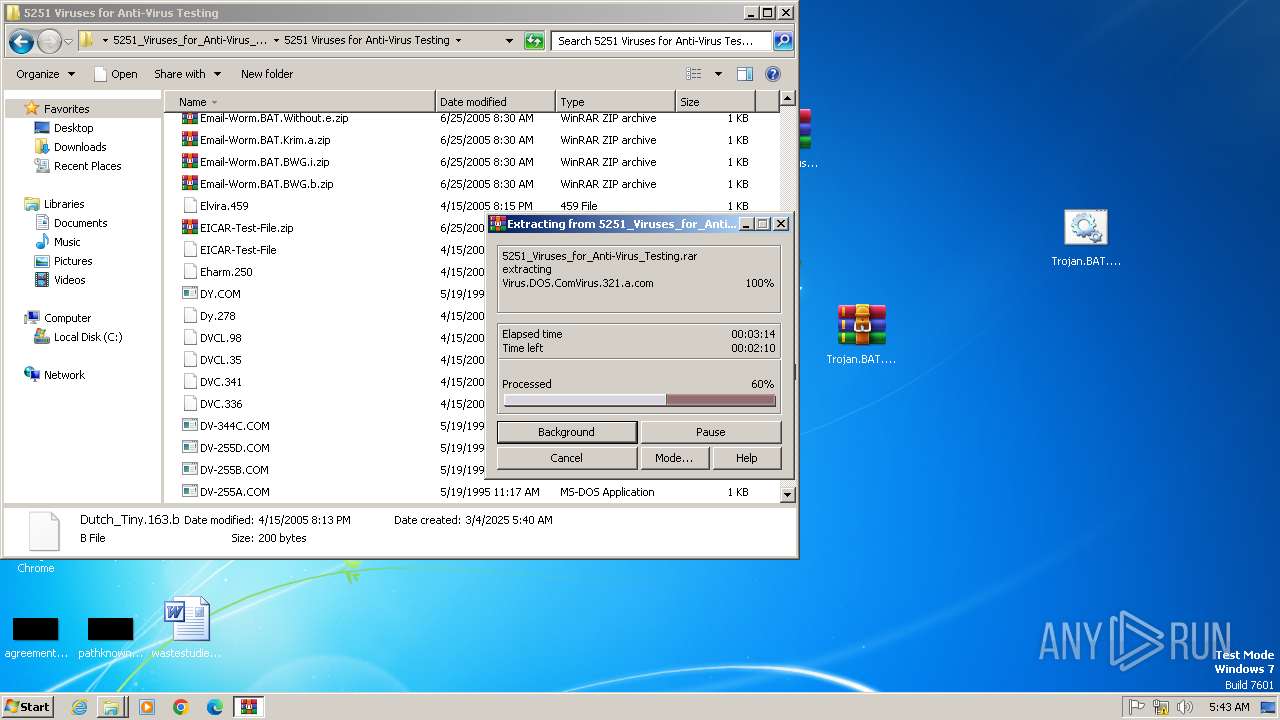1280x720 pixels.
Task: Open Microsoft Edge from taskbar
Action: (x=214, y=707)
